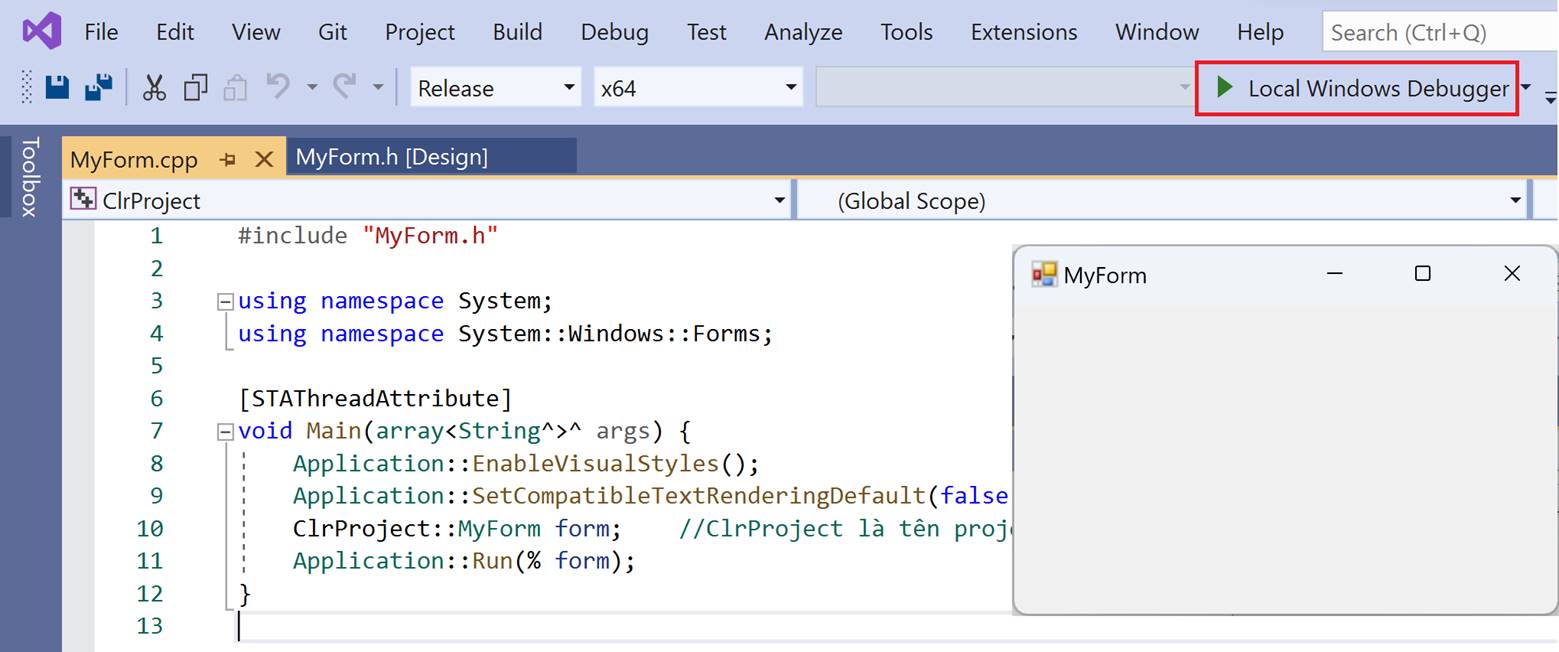This screenshot has height=652, width=1559.
Task: Click the Search (Ctrl+Q) box
Action: coord(1438,32)
